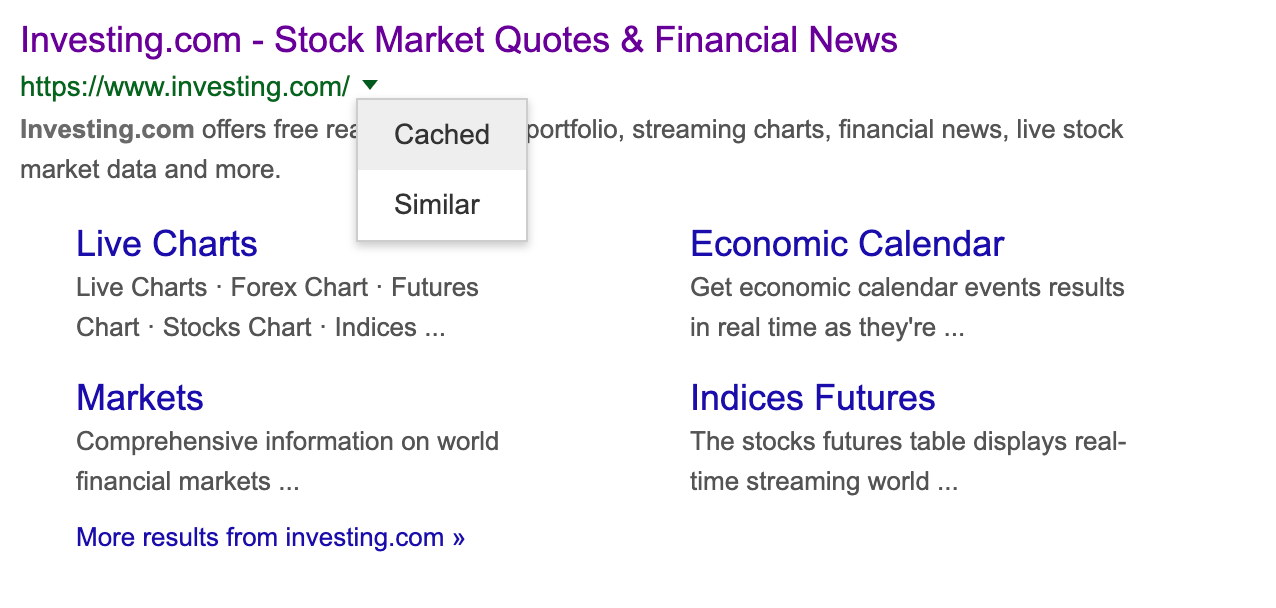
Task: Visit the Indices Futures sitelink
Action: 812,398
